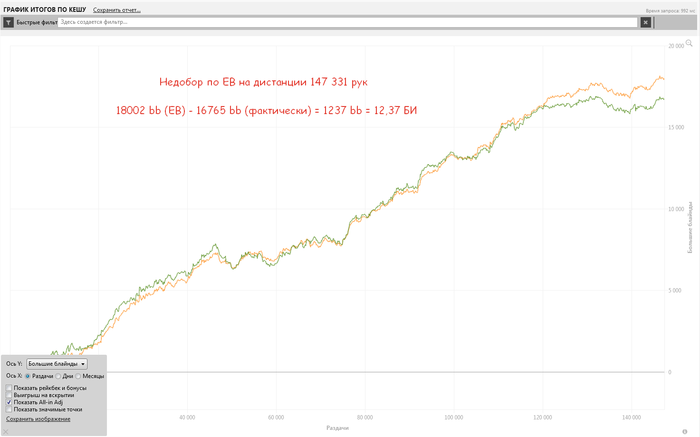
Task: Click the '40 000' X axis label
Action: pyautogui.click(x=187, y=418)
